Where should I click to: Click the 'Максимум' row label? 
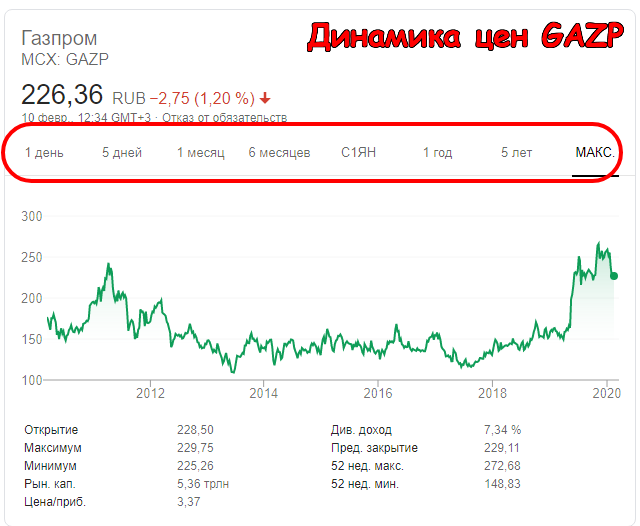[x=53, y=448]
